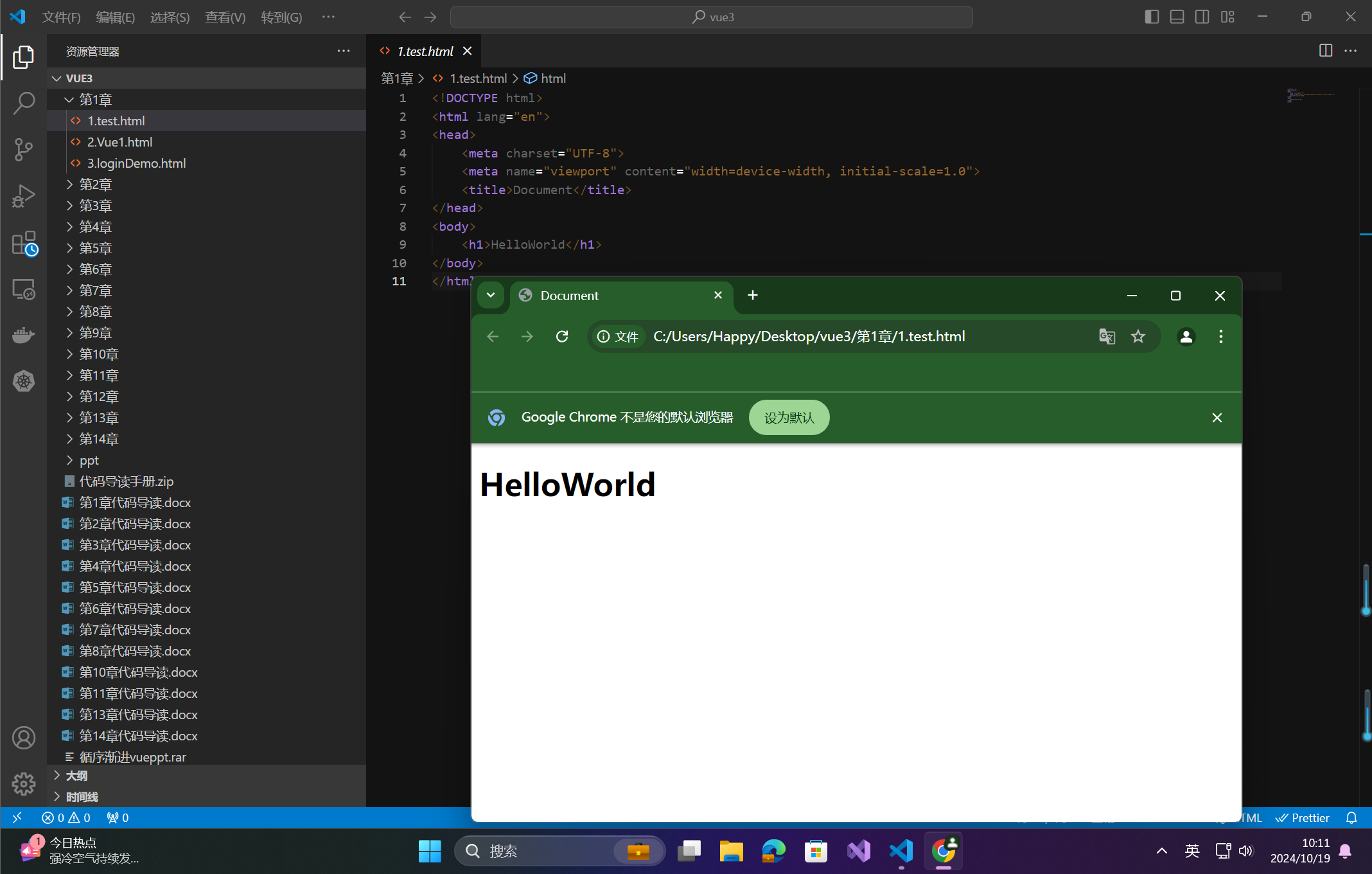Bookmark this page with the star icon

pos(1138,337)
